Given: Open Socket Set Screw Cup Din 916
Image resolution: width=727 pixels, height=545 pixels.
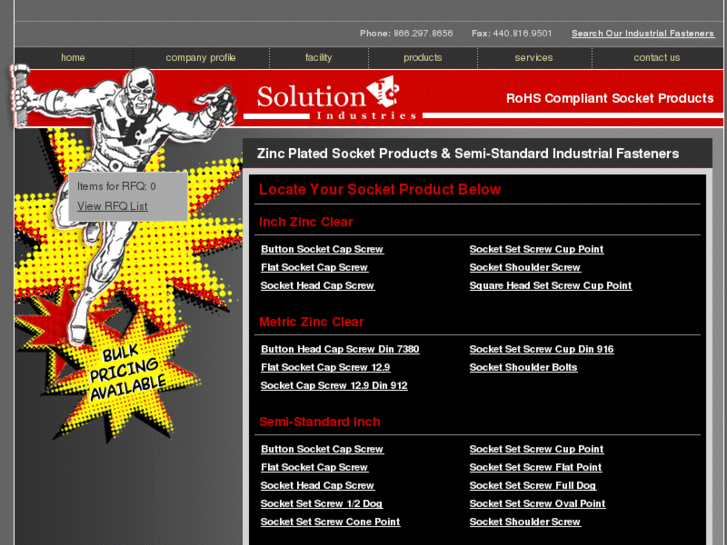Looking at the screenshot, I should (542, 349).
